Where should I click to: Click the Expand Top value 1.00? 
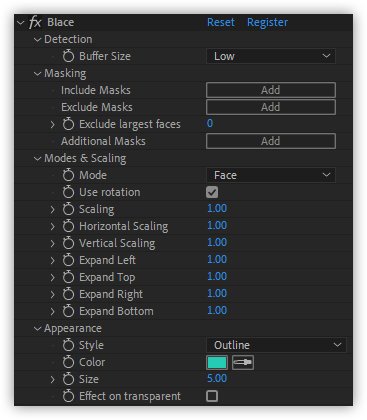pos(217,276)
